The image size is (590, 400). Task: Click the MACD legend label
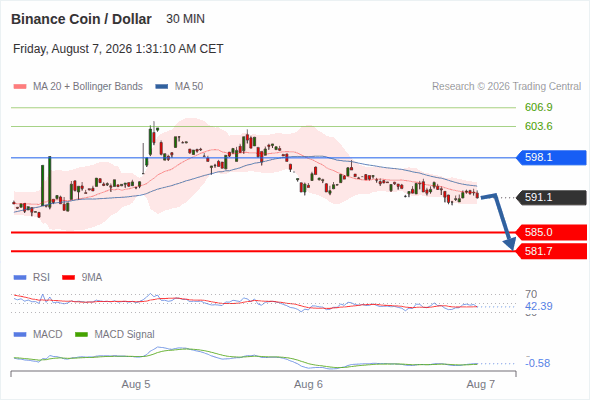point(47,335)
